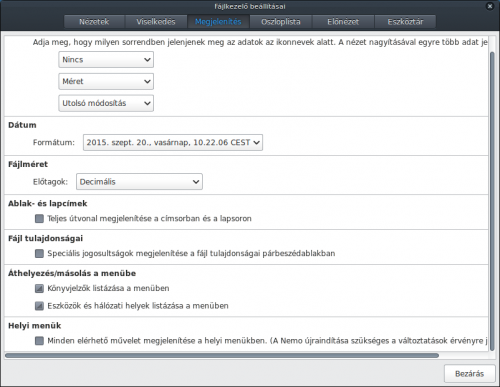Close the settings window with X icon
Viewport: 500px width, 387px height.
[490, 6]
